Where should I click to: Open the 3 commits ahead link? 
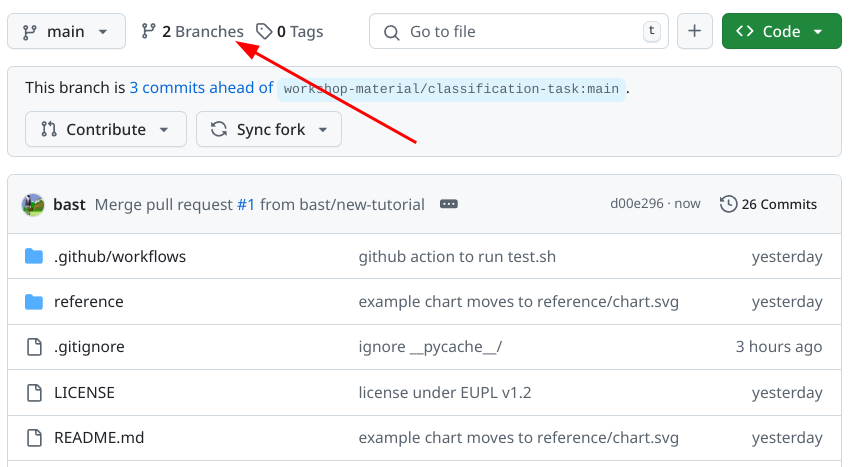(x=201, y=88)
